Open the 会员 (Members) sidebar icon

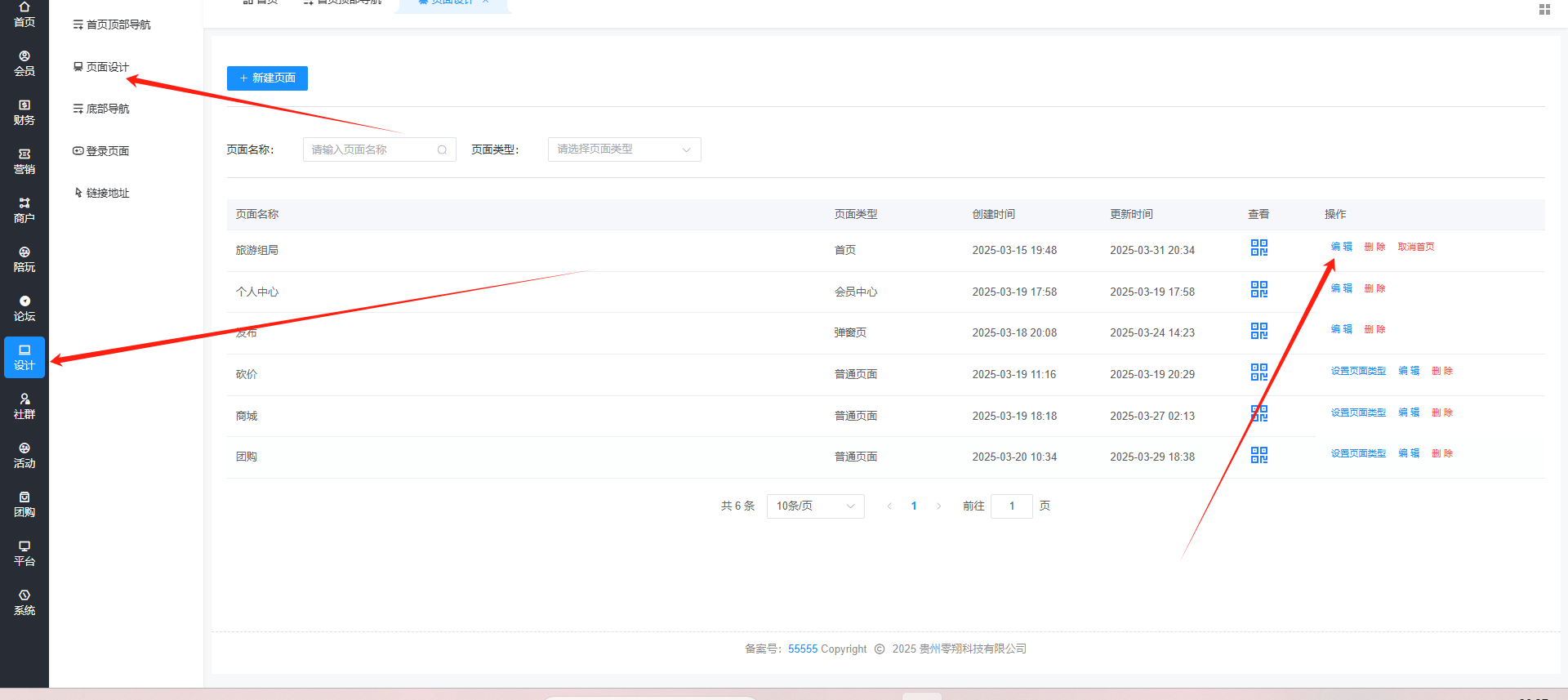24,64
